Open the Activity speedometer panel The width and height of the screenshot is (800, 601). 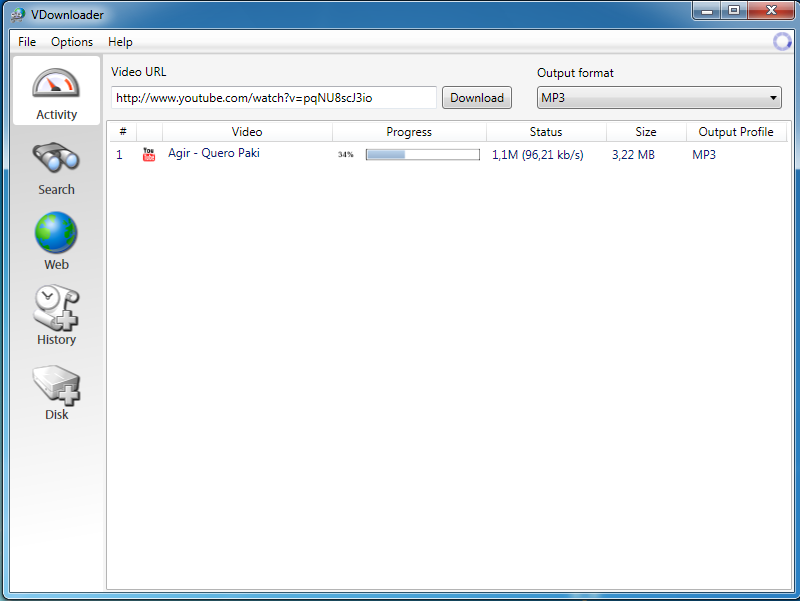point(56,92)
